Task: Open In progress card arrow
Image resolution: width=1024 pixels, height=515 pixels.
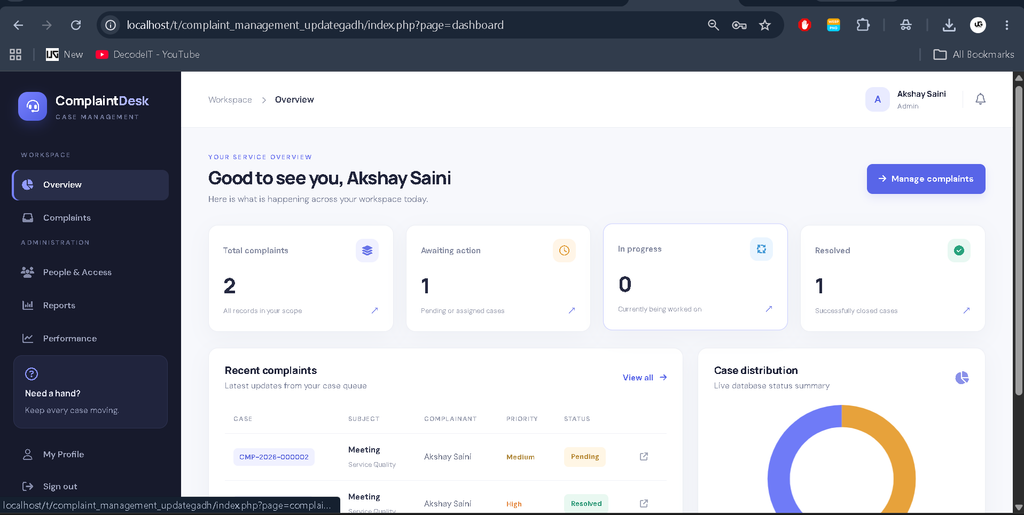Action: (769, 309)
